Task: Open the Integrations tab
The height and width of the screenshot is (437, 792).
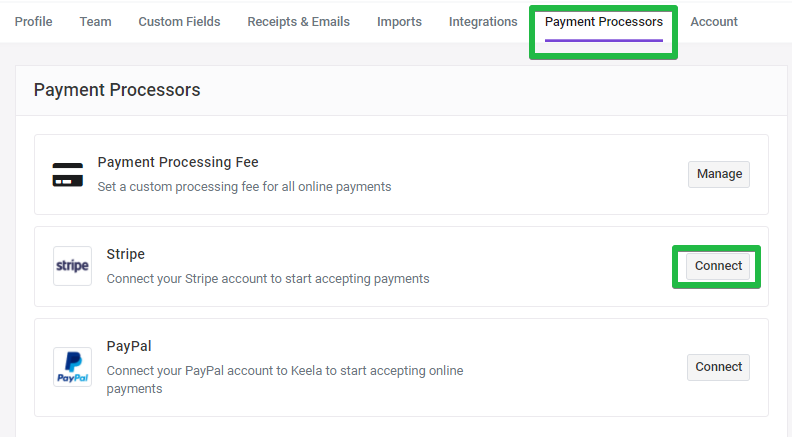Action: click(x=483, y=22)
